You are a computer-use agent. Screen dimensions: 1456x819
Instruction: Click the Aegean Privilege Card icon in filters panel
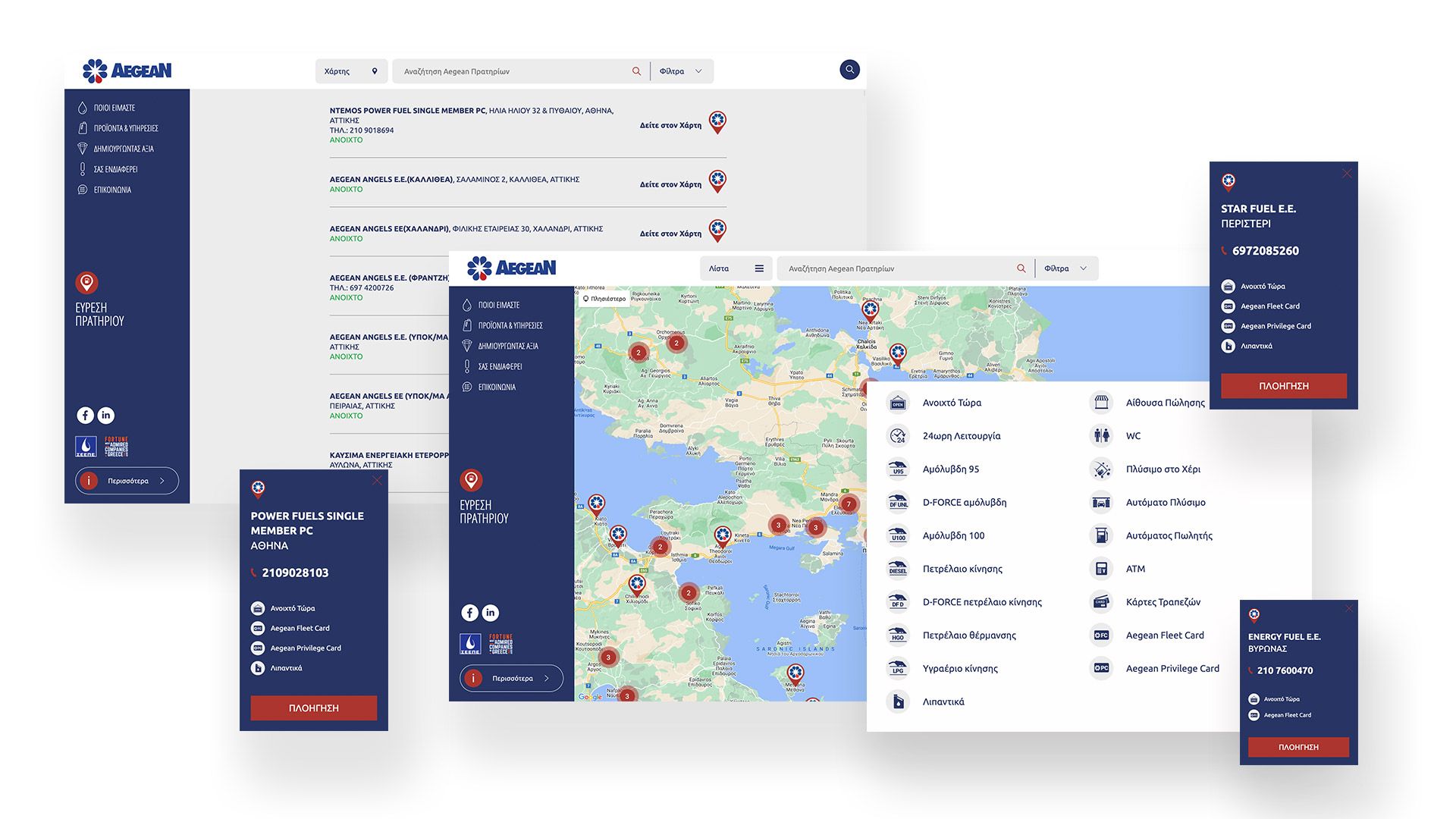click(x=1101, y=669)
